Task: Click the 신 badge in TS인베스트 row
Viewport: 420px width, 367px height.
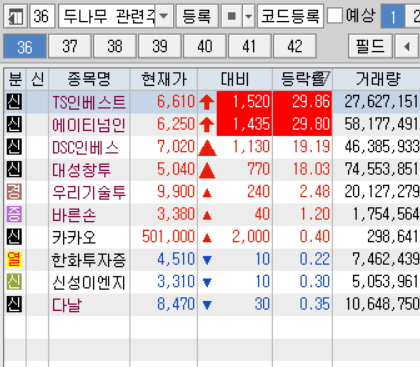Action: (14, 102)
